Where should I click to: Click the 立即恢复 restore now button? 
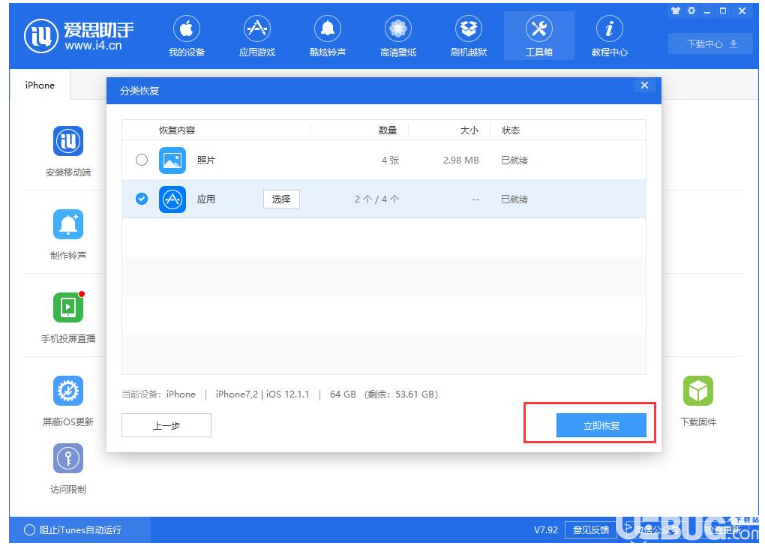[x=601, y=426]
